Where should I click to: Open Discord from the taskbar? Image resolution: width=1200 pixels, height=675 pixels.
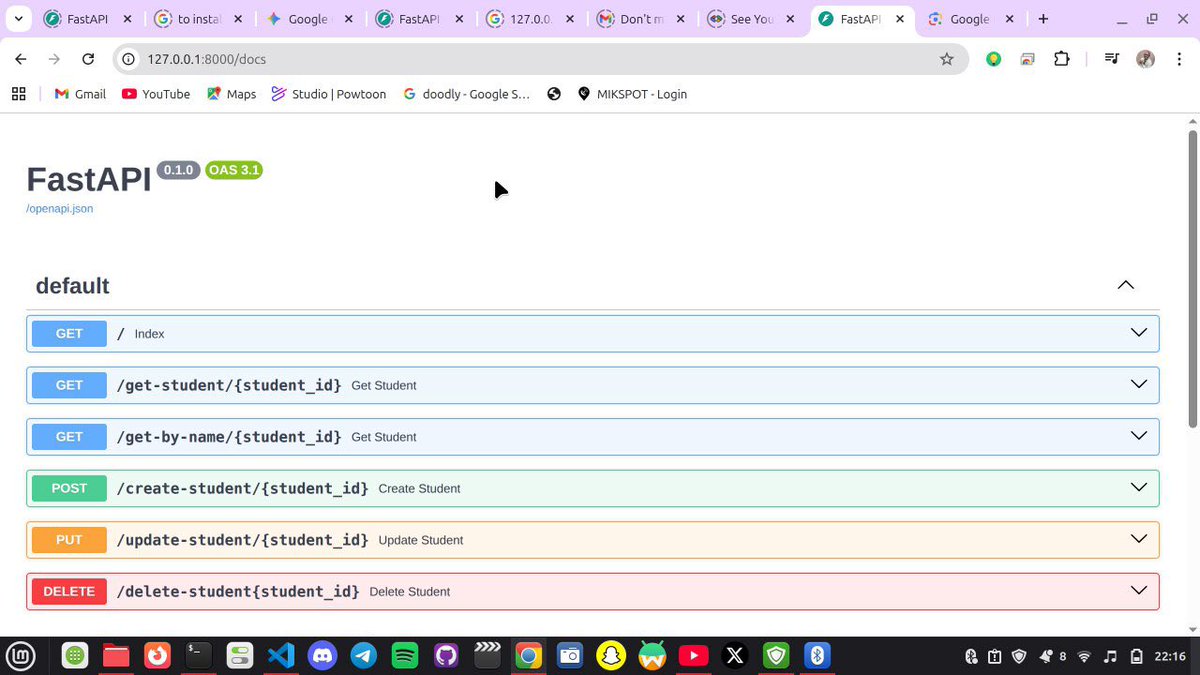pos(323,656)
